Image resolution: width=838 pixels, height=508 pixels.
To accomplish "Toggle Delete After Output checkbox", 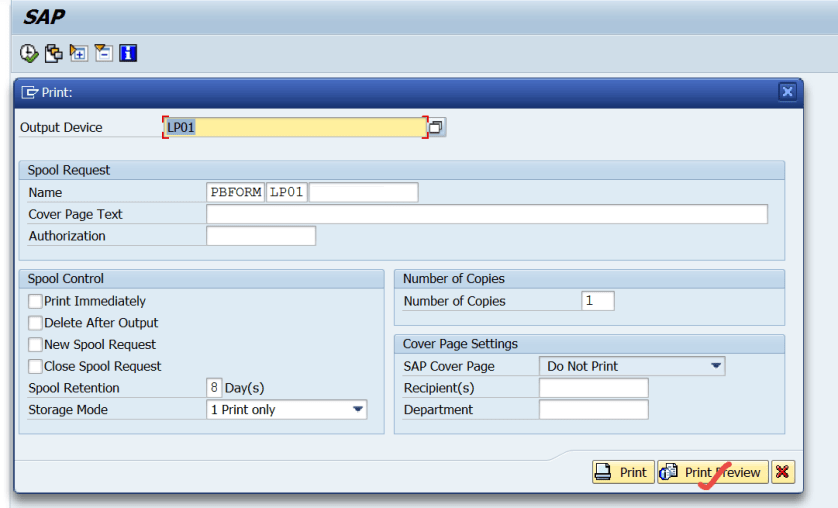I will coord(35,323).
